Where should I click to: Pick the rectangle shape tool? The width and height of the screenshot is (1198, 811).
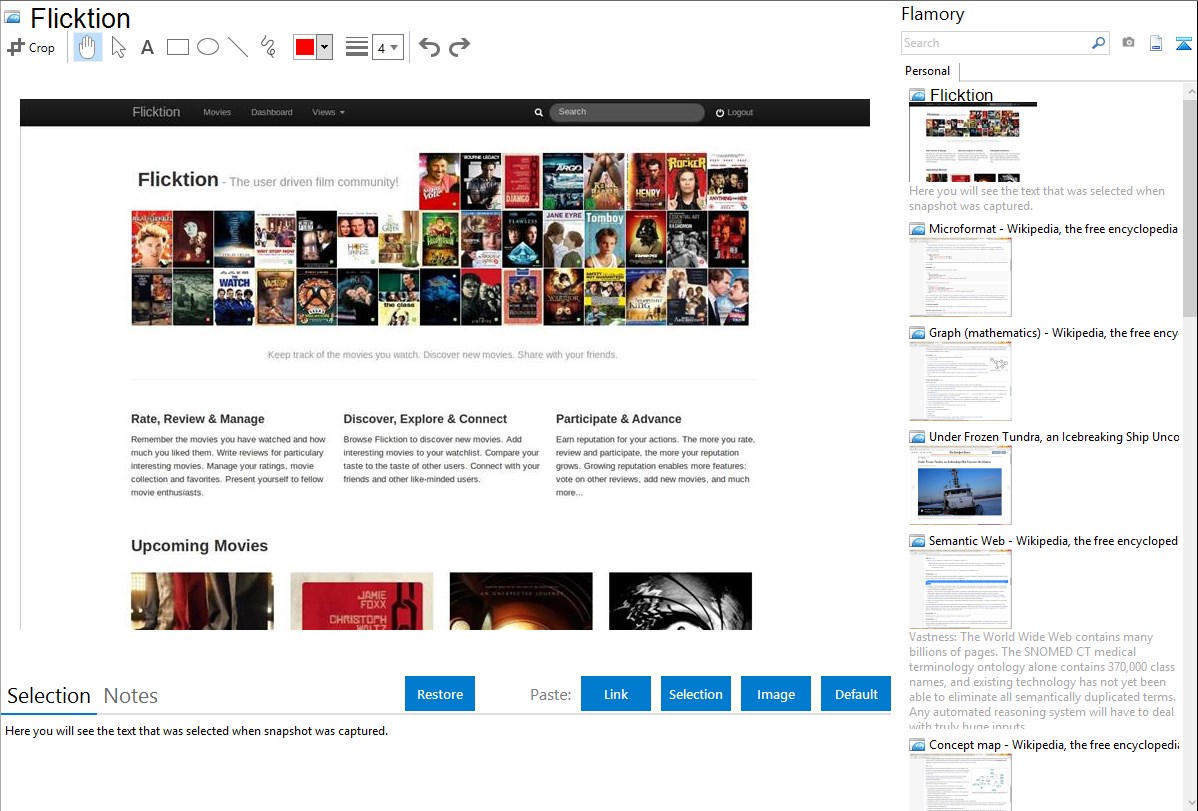[178, 47]
